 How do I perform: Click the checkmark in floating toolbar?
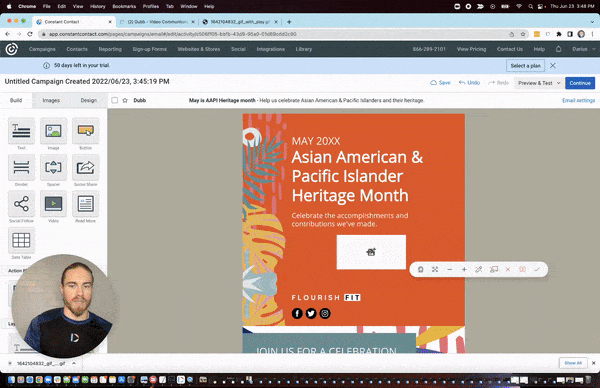537,269
